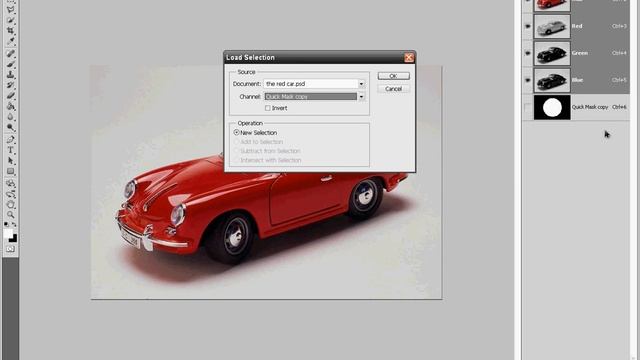Select the Rectangle shape tool
This screenshot has width=640, height=360.
click(11, 171)
